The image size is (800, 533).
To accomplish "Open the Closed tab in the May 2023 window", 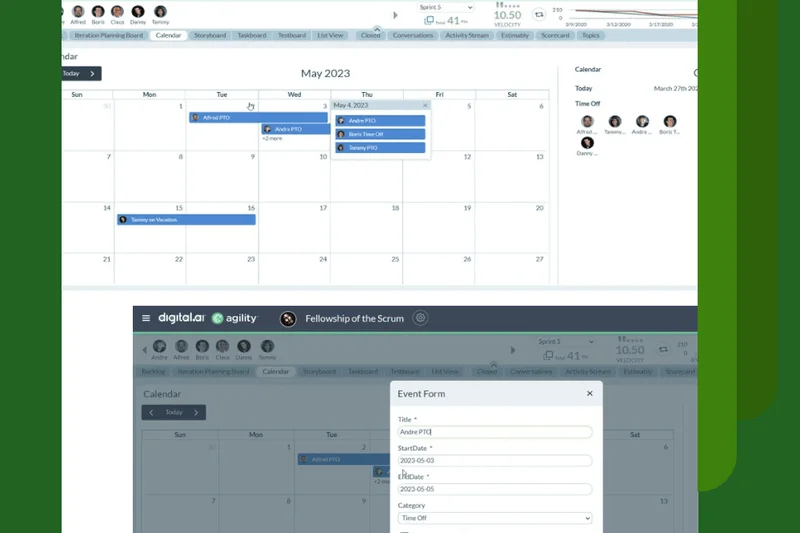I will (370, 35).
